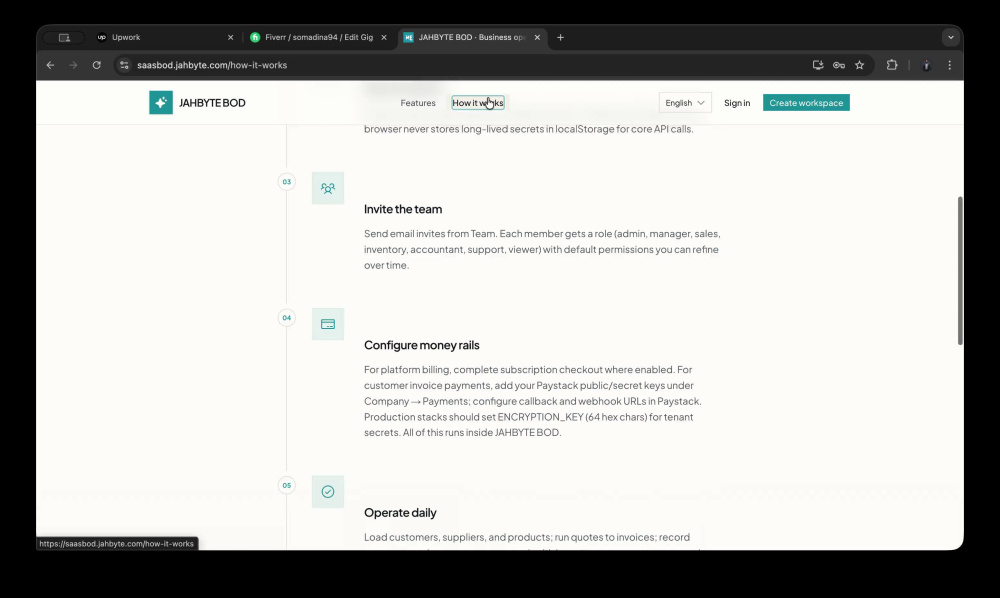The image size is (1000, 598).
Task: Reload the page with refresh icon
Action: pos(96,65)
